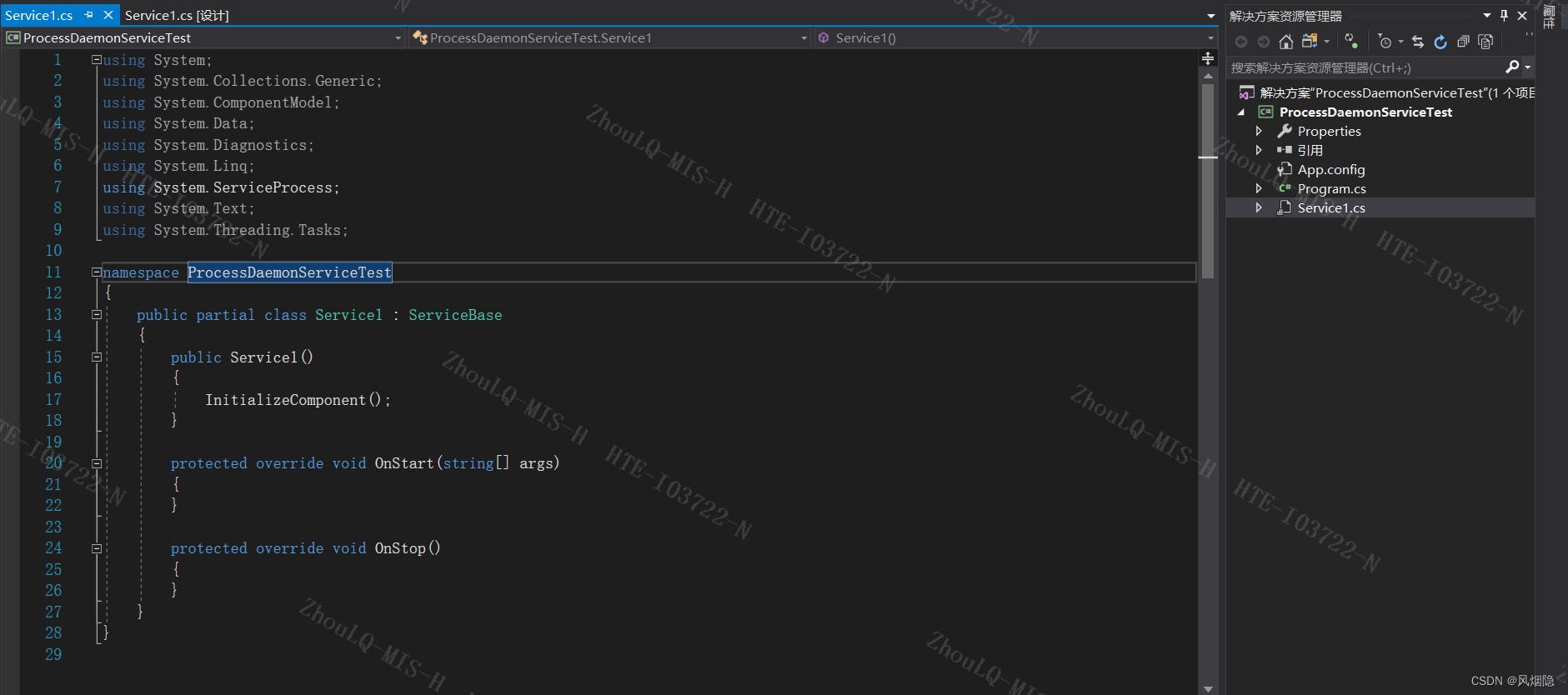Image resolution: width=1568 pixels, height=695 pixels.
Task: Click using System.Threading.Tasks line
Action: 225,230
